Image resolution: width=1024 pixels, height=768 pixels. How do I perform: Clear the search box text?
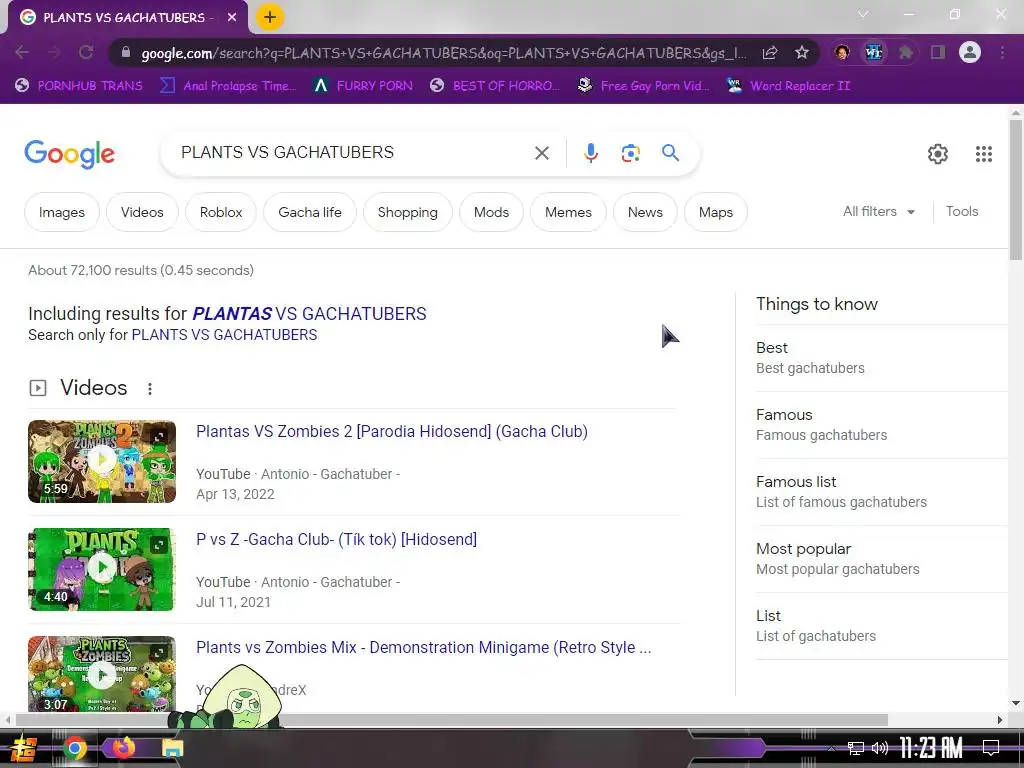(x=541, y=153)
